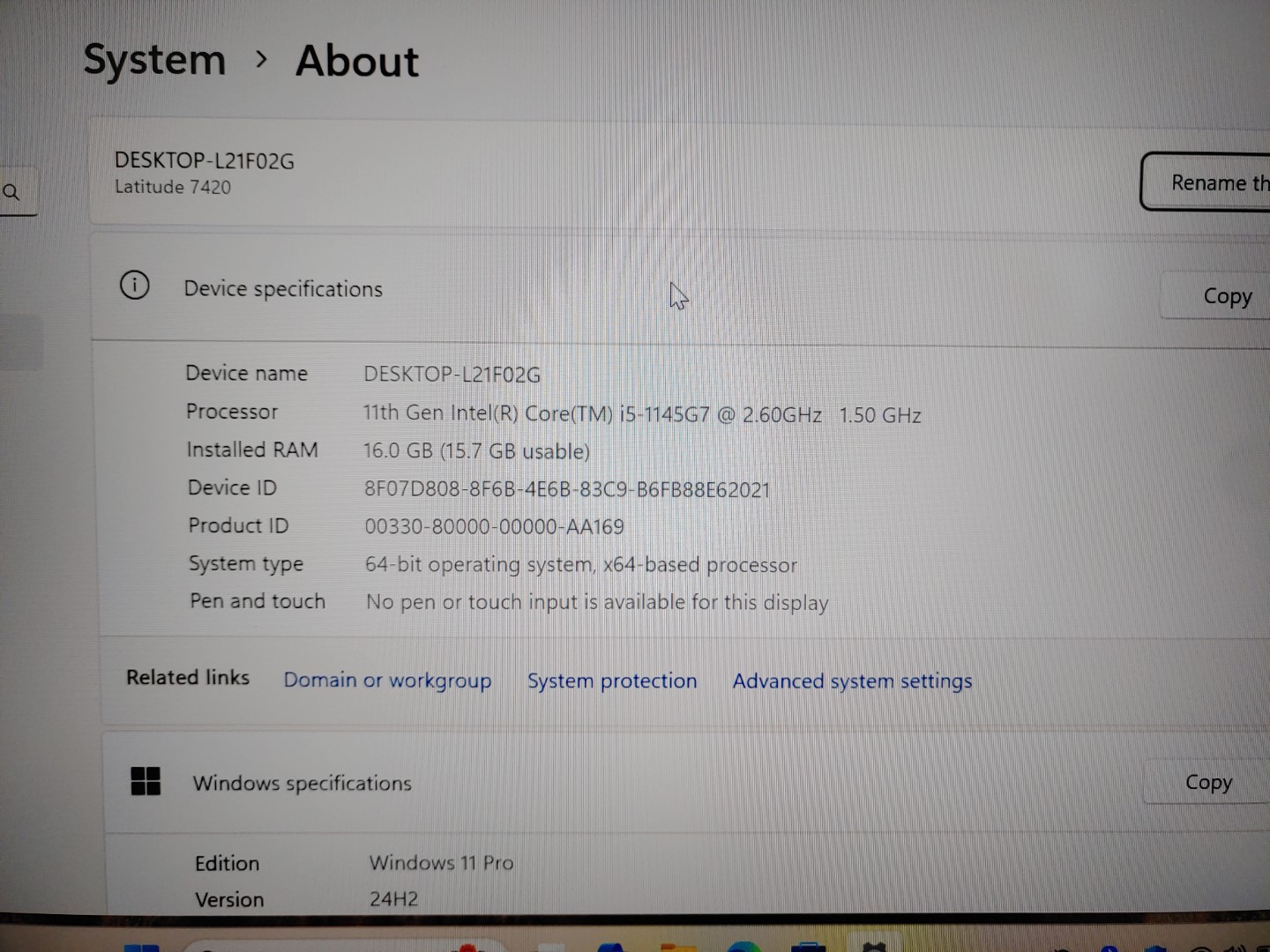Open Advanced system settings
Screen dimensions: 1270x952
[852, 681]
